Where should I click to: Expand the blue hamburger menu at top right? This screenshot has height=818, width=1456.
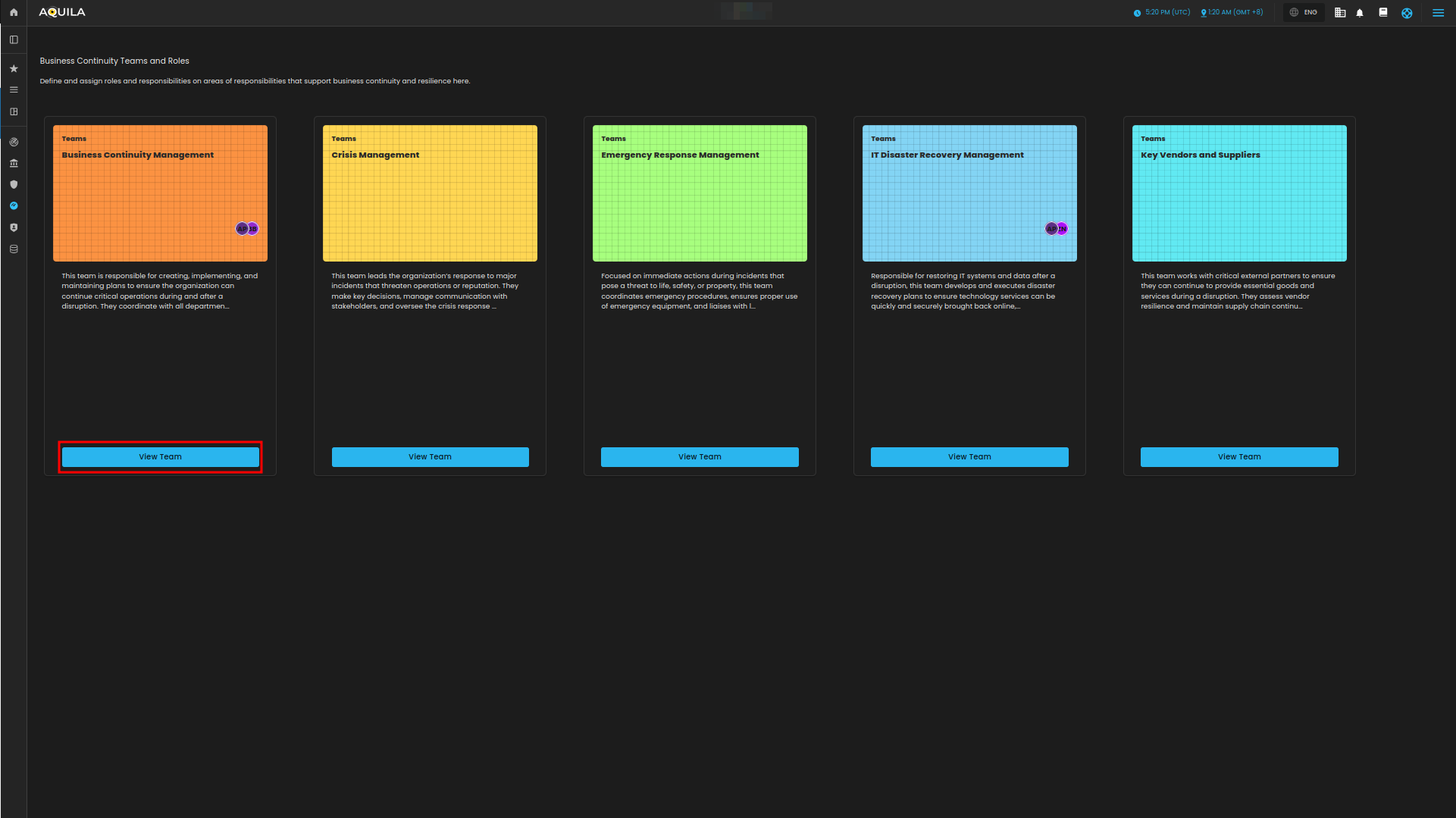1438,13
